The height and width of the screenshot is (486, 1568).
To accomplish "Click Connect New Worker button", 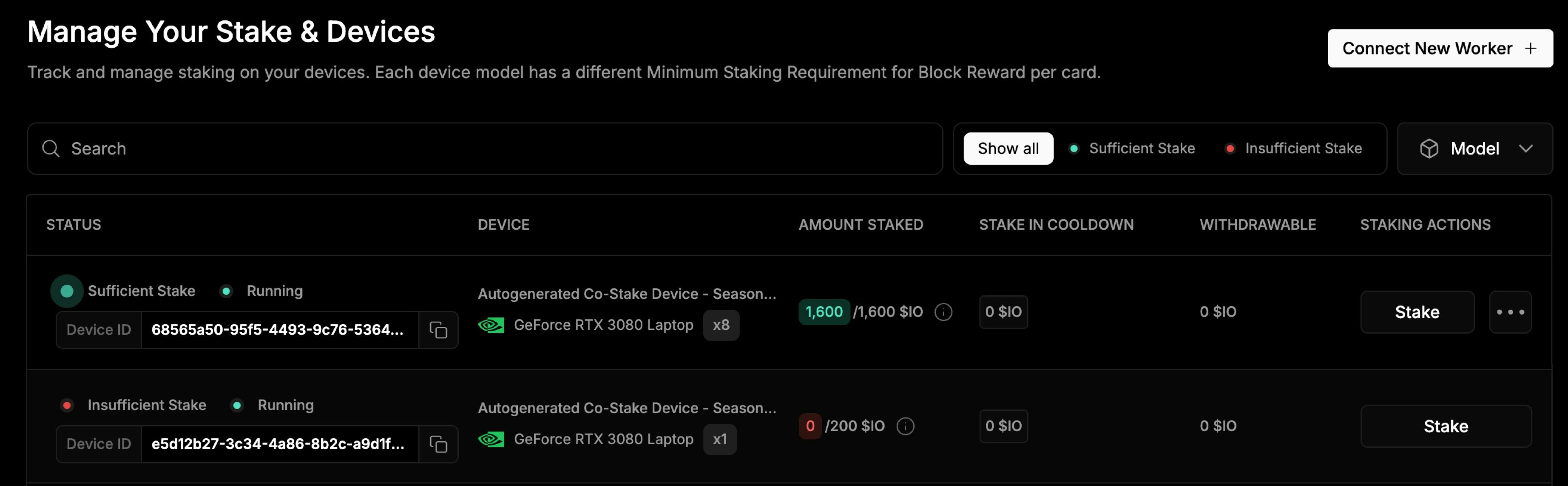I will click(1440, 48).
